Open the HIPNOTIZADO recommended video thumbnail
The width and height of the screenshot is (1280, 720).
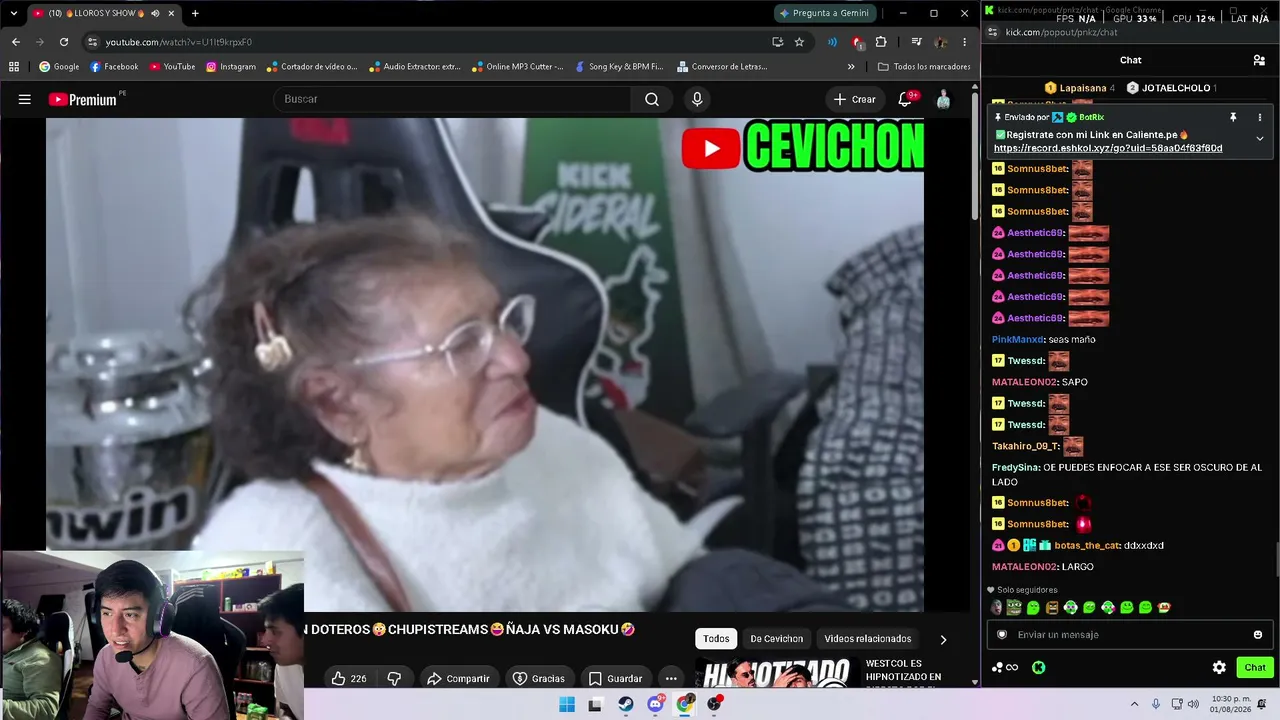777,671
